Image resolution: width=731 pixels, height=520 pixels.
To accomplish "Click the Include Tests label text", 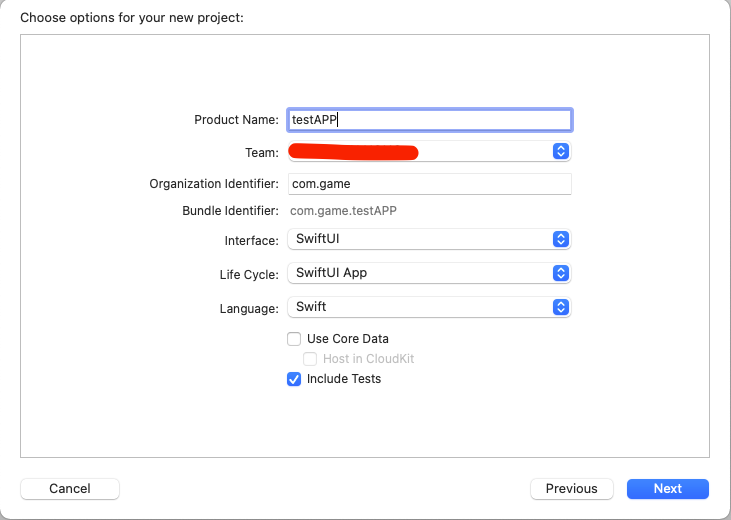I will pyautogui.click(x=344, y=379).
